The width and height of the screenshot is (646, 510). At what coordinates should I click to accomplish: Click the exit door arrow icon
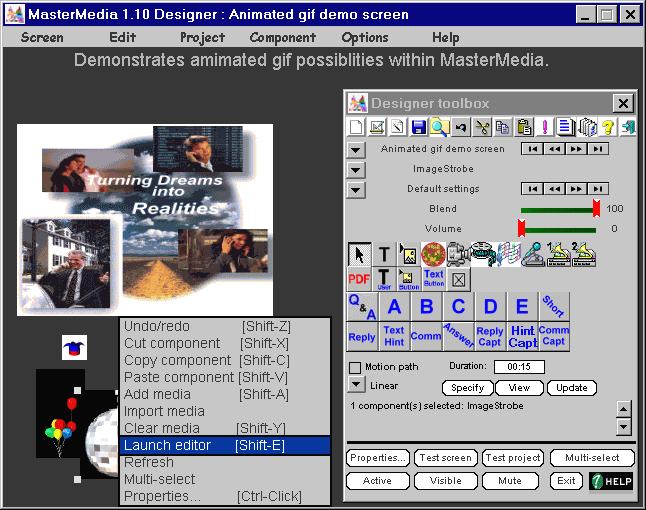tap(628, 127)
